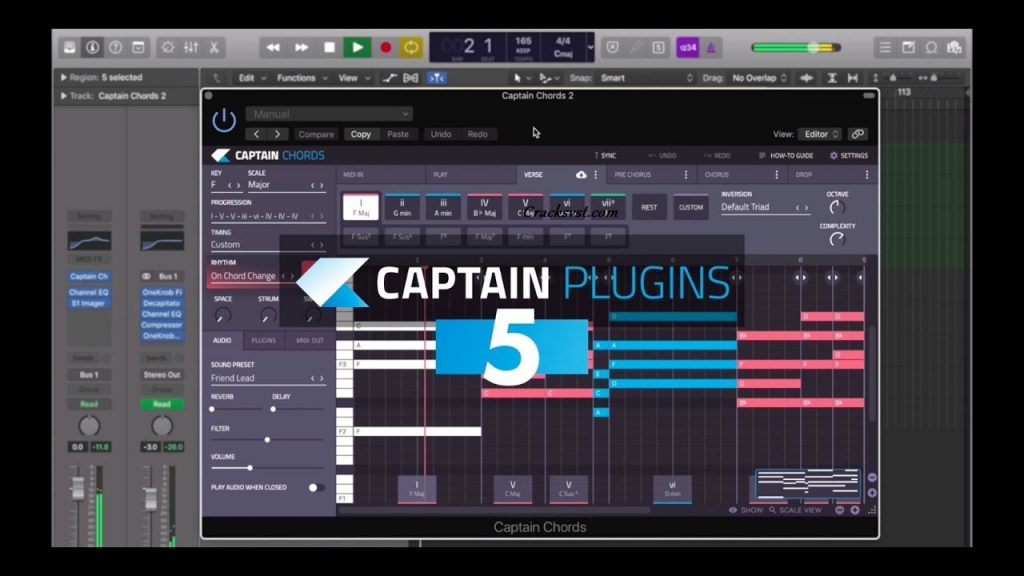This screenshot has height=576, width=1024.
Task: Fast forward the transport
Action: click(x=302, y=47)
